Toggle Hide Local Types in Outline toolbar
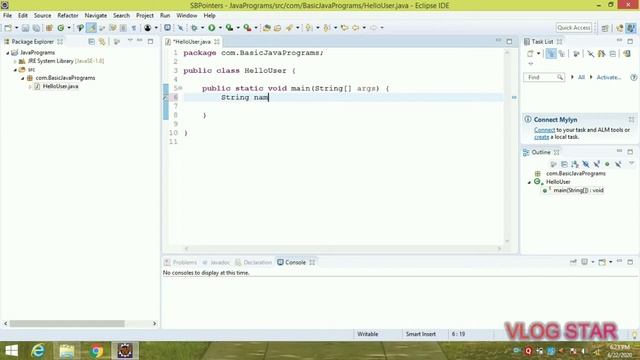 click(x=618, y=164)
